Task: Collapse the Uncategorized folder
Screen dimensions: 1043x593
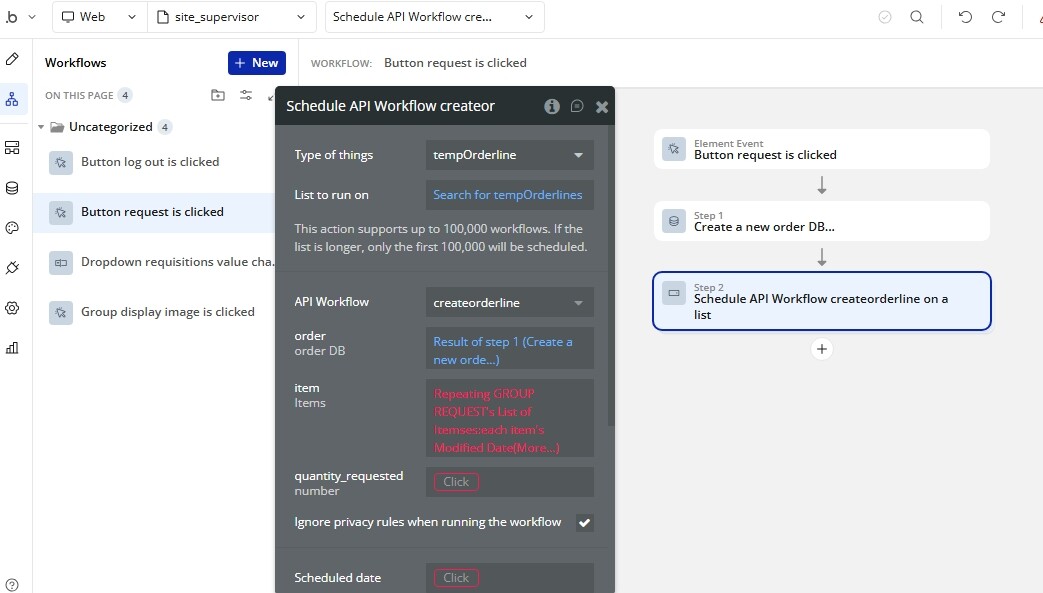Action: (41, 127)
